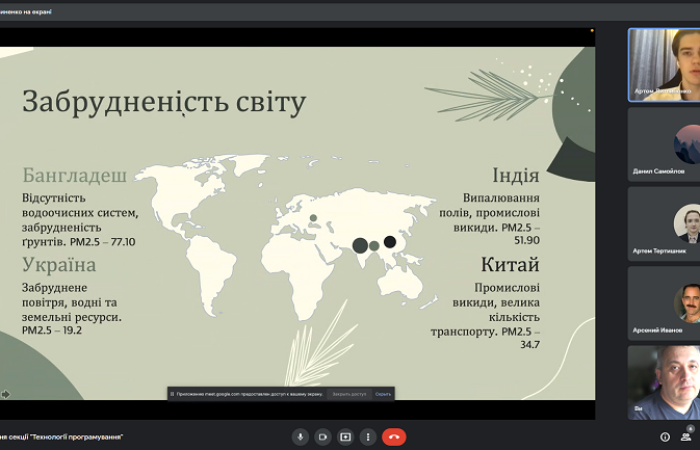Viewport: 700px width, 450px height.
Task: Click your own video tile at bottom
Action: click(x=663, y=382)
